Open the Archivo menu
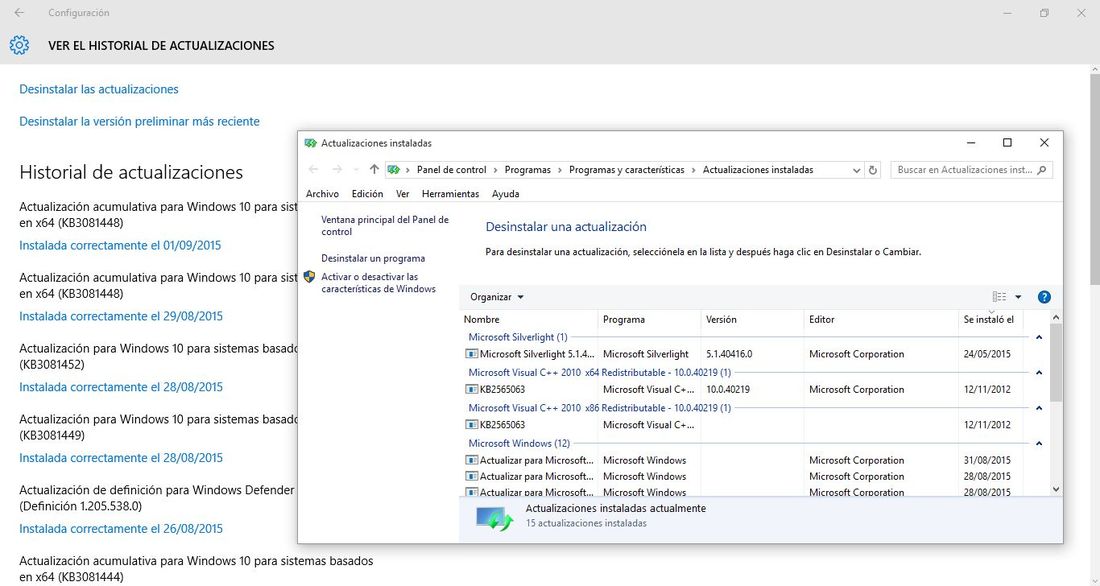1100x586 pixels. pos(322,194)
